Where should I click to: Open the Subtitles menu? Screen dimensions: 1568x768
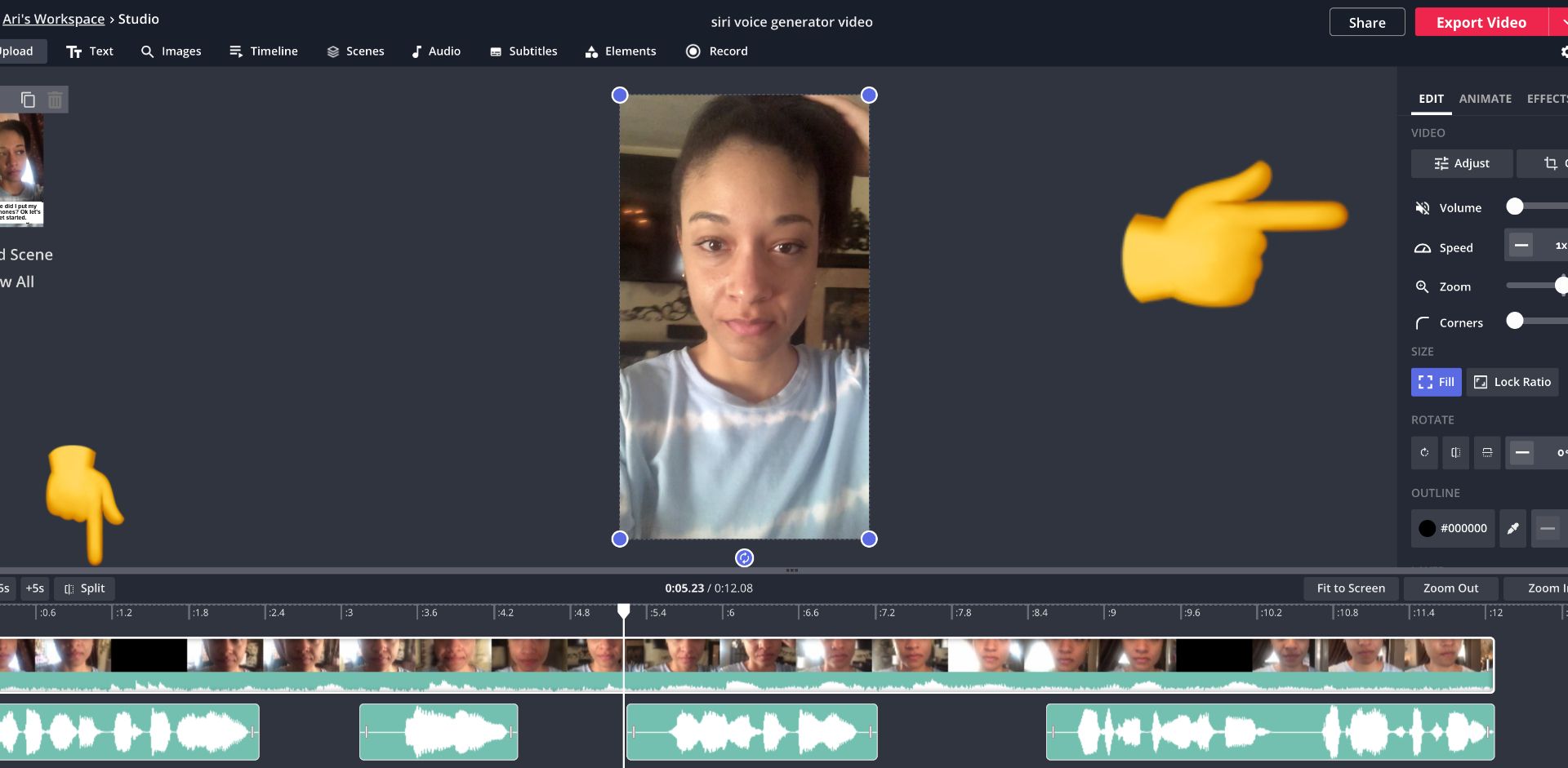tap(523, 51)
